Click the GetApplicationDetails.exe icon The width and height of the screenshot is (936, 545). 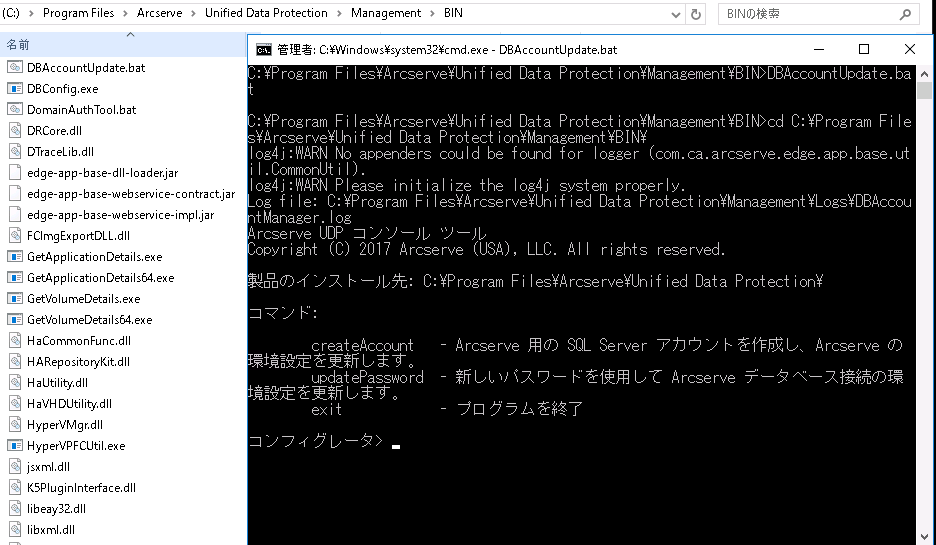(15, 257)
